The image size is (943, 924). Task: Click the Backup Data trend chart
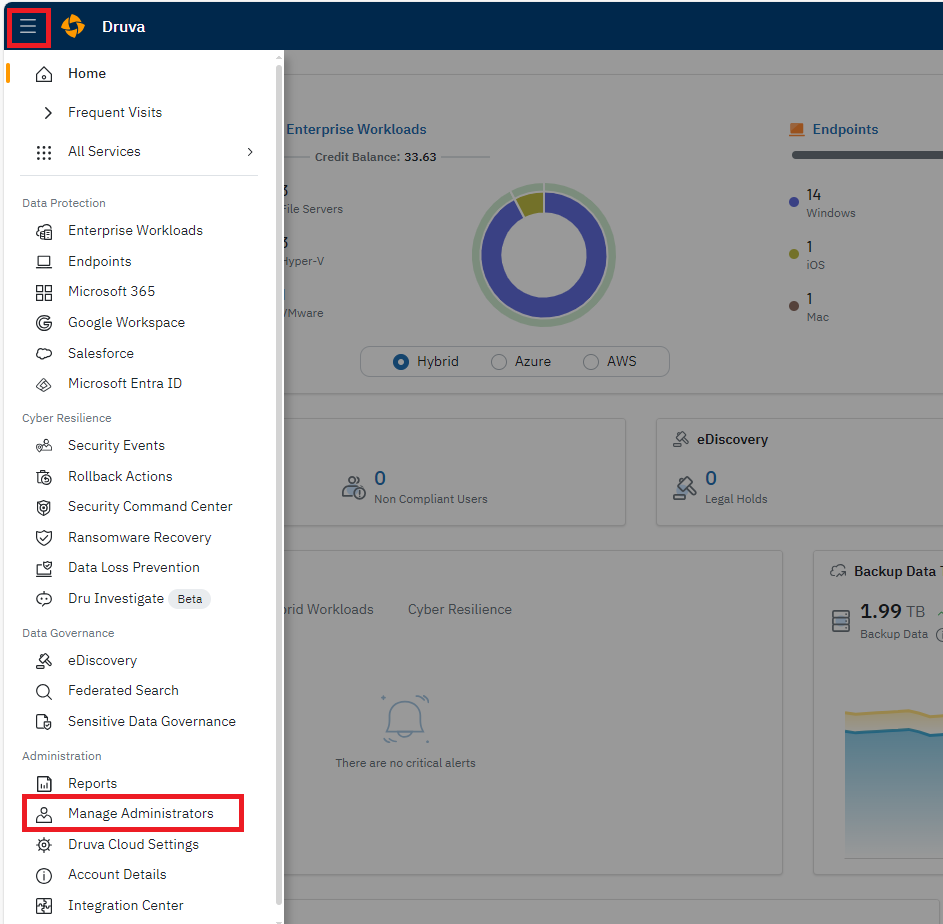point(894,782)
